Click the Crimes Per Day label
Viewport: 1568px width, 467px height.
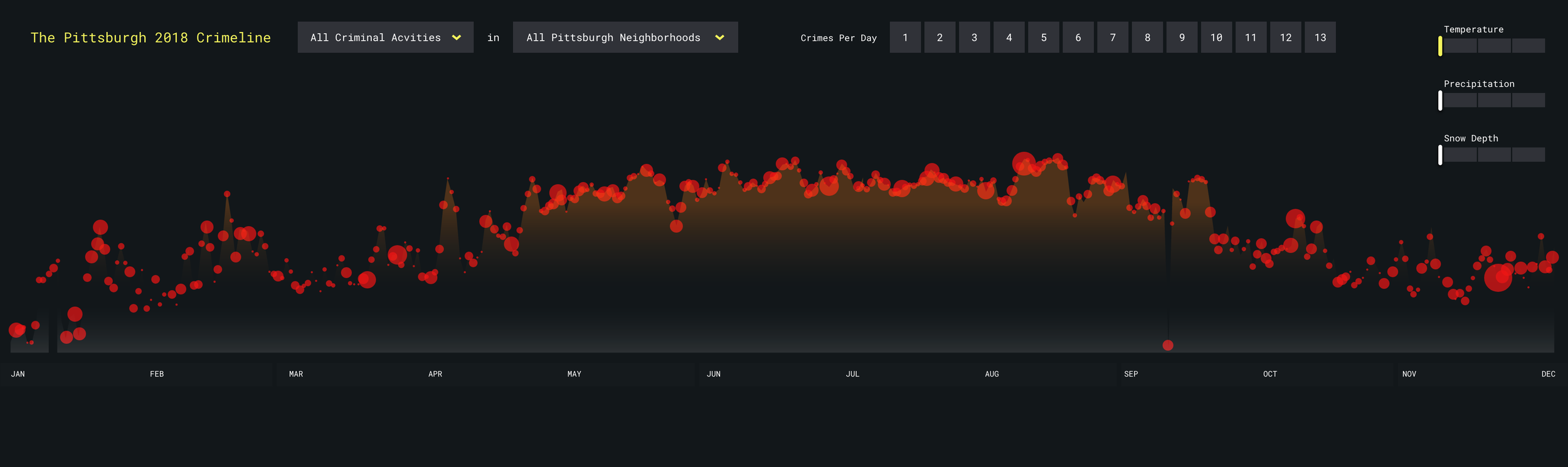coord(839,38)
